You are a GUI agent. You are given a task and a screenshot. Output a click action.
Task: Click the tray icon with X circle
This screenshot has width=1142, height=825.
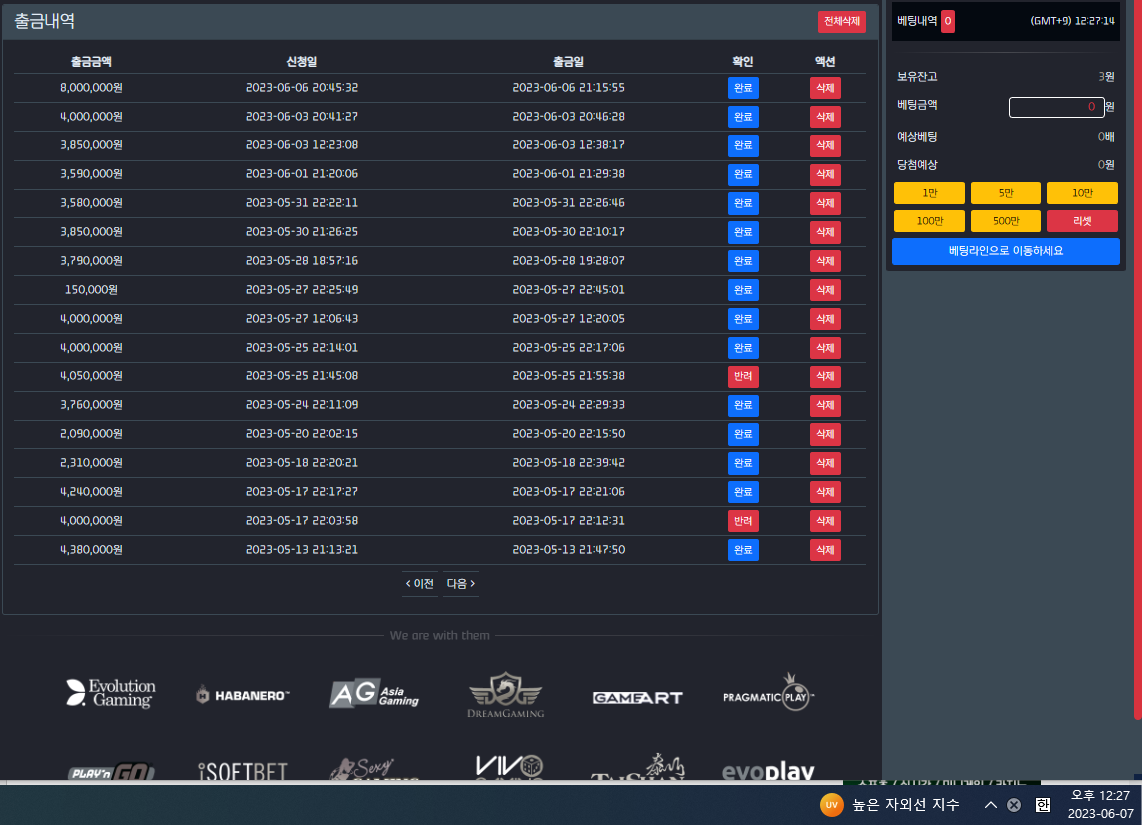pyautogui.click(x=1014, y=805)
